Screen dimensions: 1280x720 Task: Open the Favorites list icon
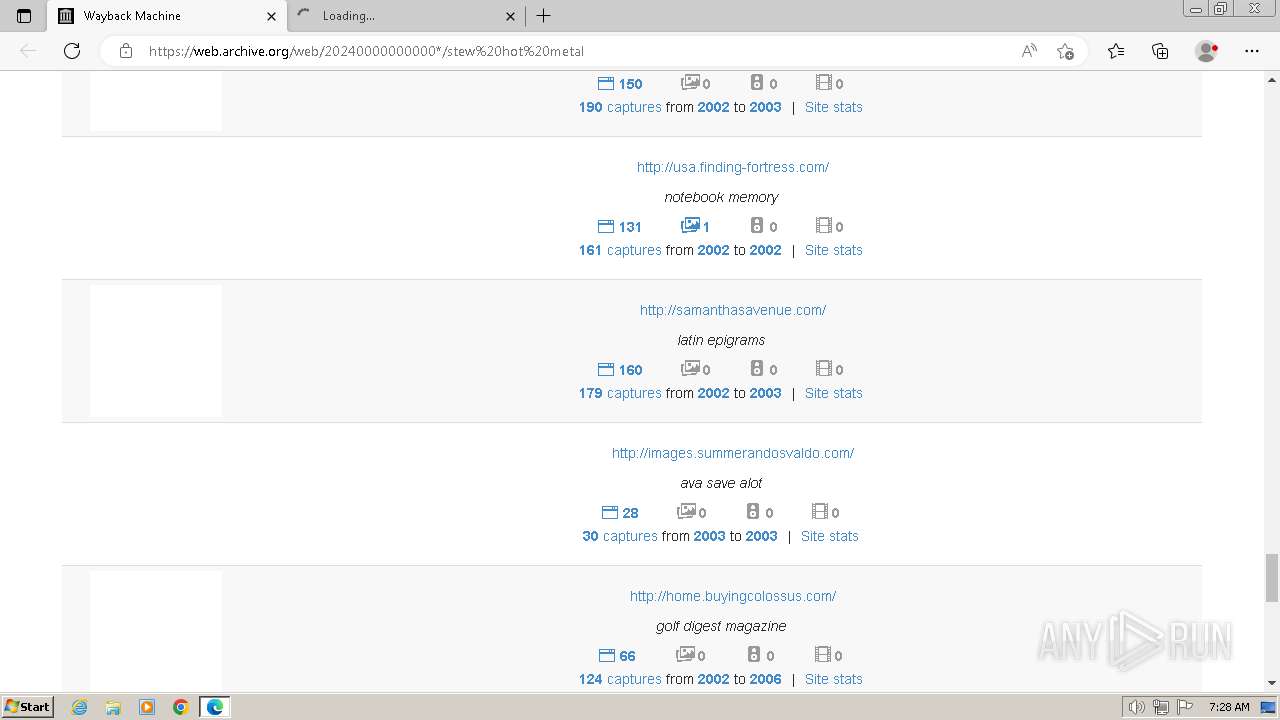coord(1116,51)
